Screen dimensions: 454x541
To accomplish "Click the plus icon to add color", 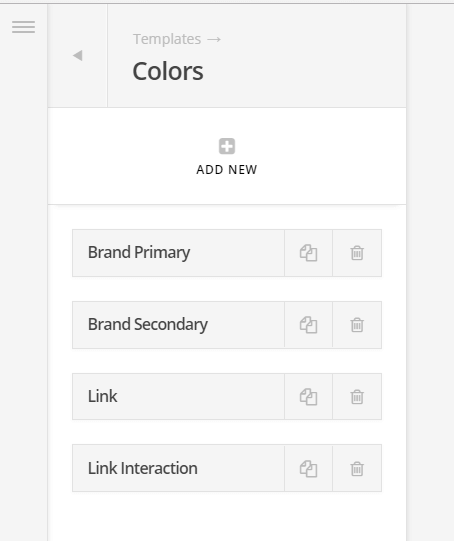I will tap(227, 146).
